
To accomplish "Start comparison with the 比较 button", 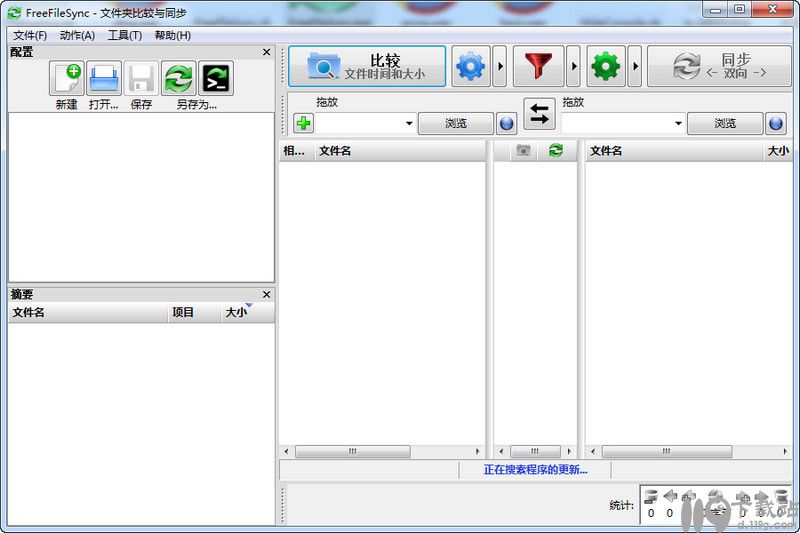I will [367, 66].
